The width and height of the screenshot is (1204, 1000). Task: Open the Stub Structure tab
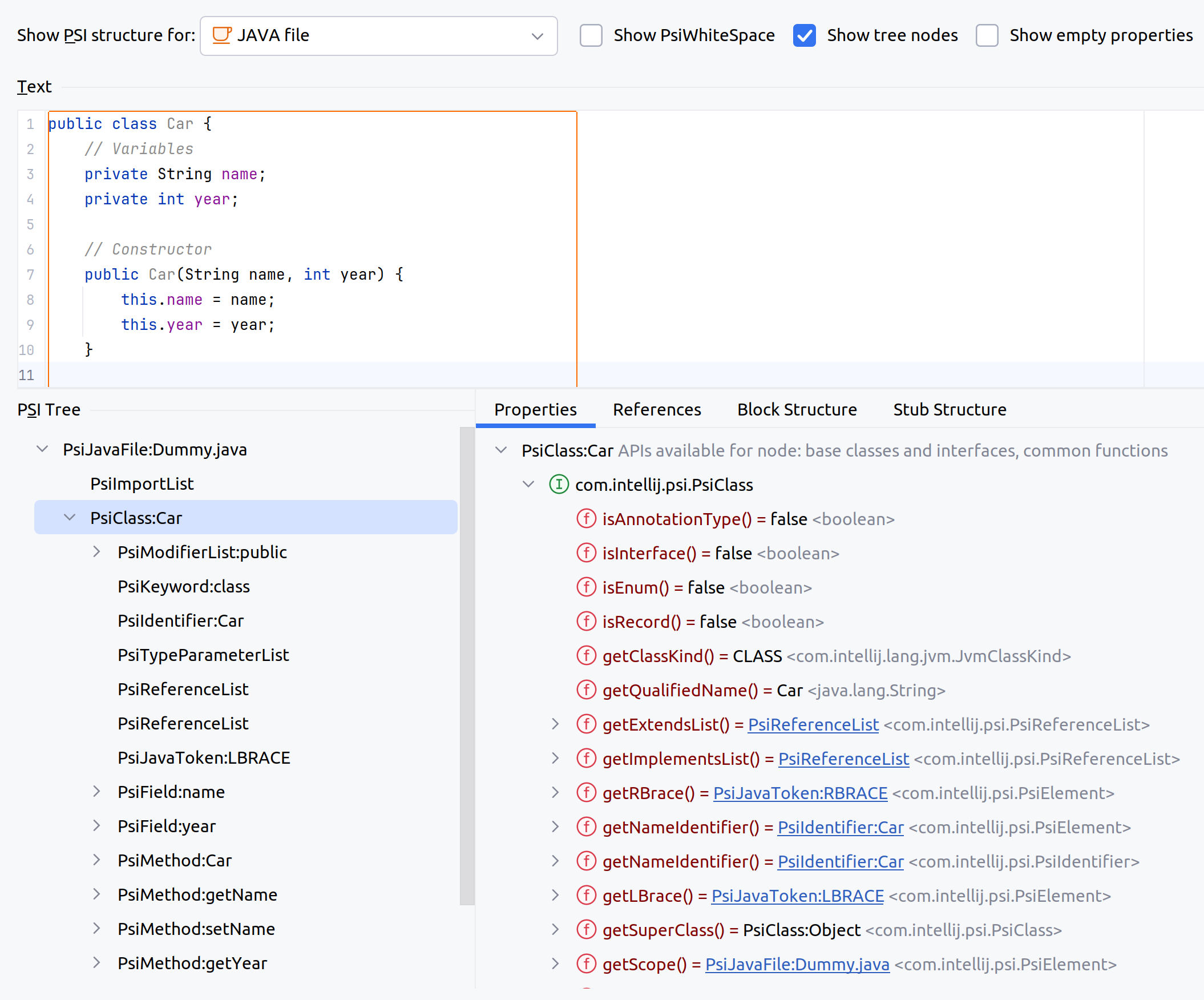pos(949,409)
